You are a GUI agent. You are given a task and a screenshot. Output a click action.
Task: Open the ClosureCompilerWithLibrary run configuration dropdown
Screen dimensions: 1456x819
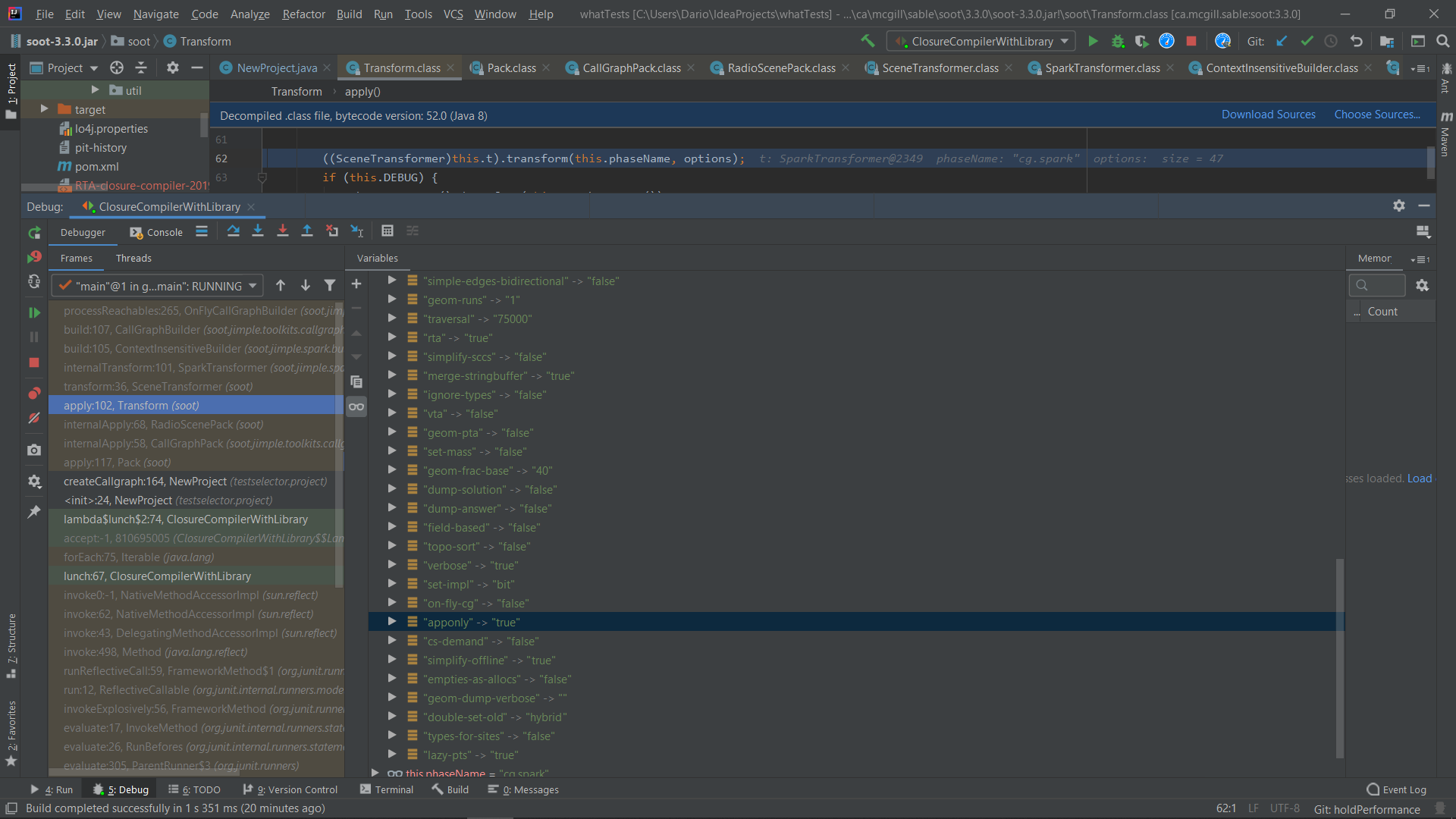[x=980, y=41]
